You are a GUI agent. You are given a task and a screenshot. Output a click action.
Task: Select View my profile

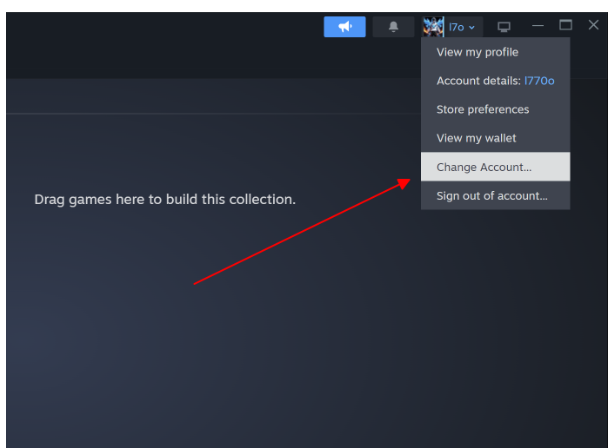coord(477,52)
